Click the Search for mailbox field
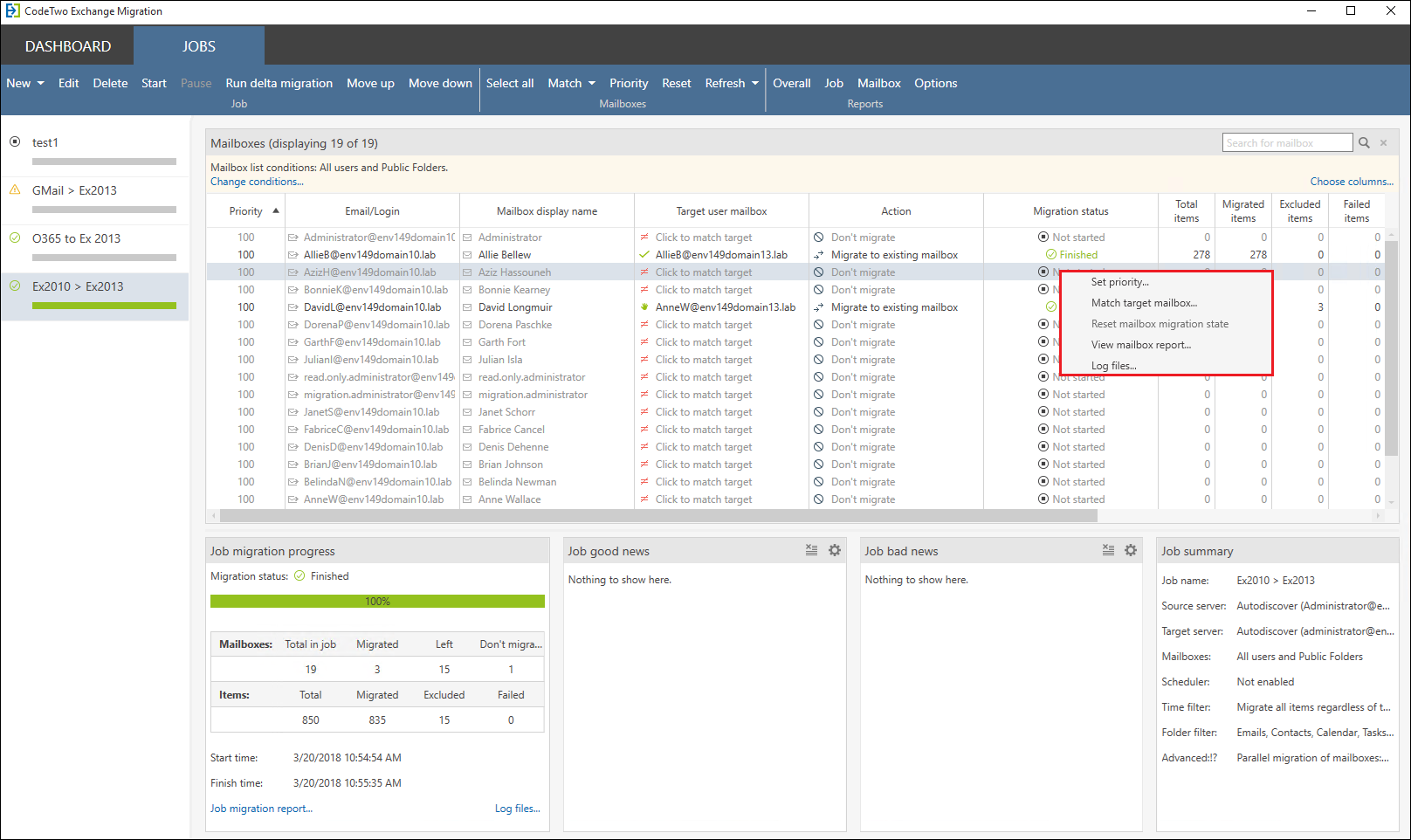The width and height of the screenshot is (1411, 840). coord(1287,142)
